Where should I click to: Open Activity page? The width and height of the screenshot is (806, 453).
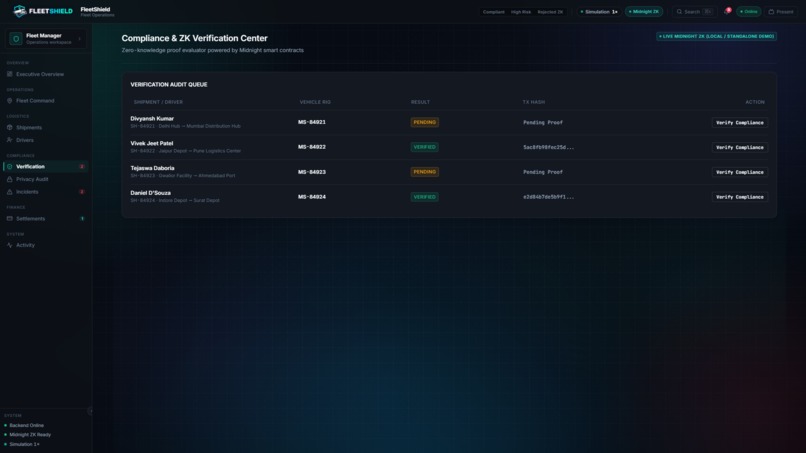point(46,245)
